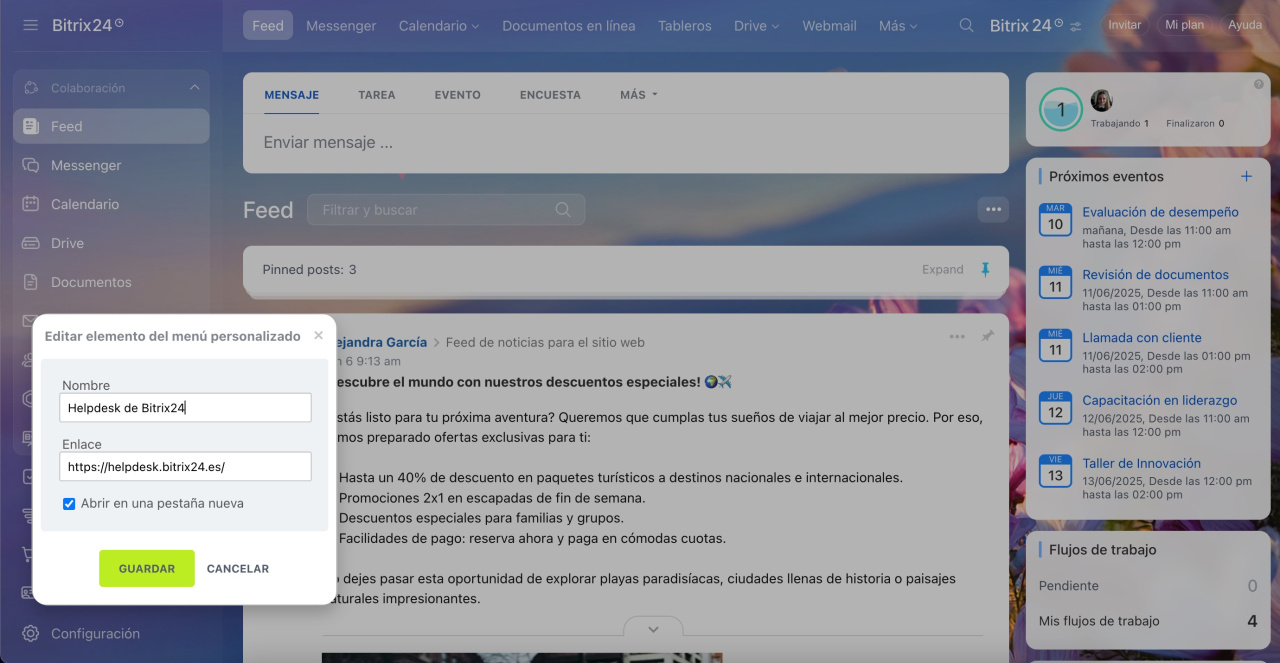Open the Más dropdown in top menu
This screenshot has height=663, width=1280.
tap(898, 26)
